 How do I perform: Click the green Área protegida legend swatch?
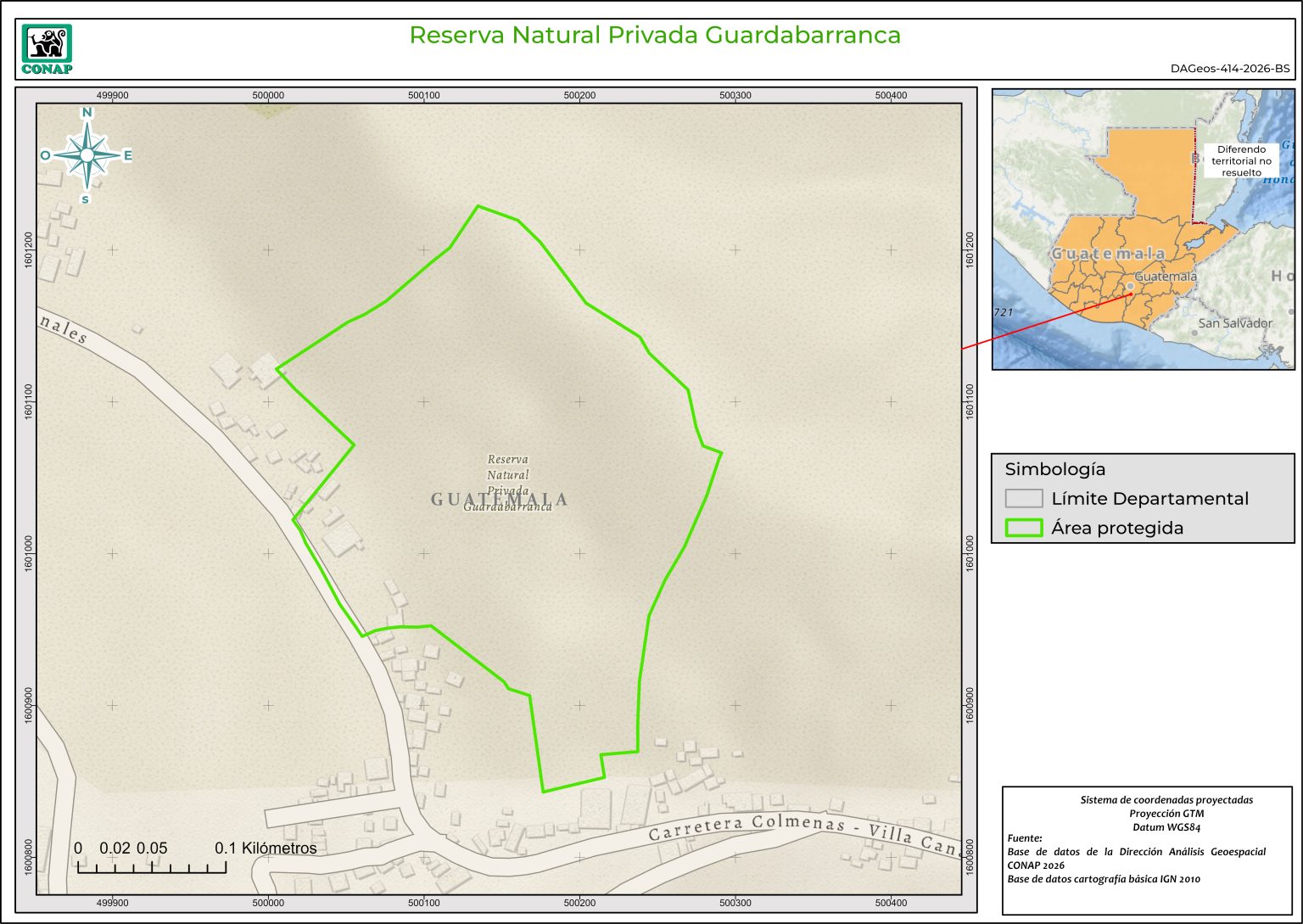[x=1023, y=528]
